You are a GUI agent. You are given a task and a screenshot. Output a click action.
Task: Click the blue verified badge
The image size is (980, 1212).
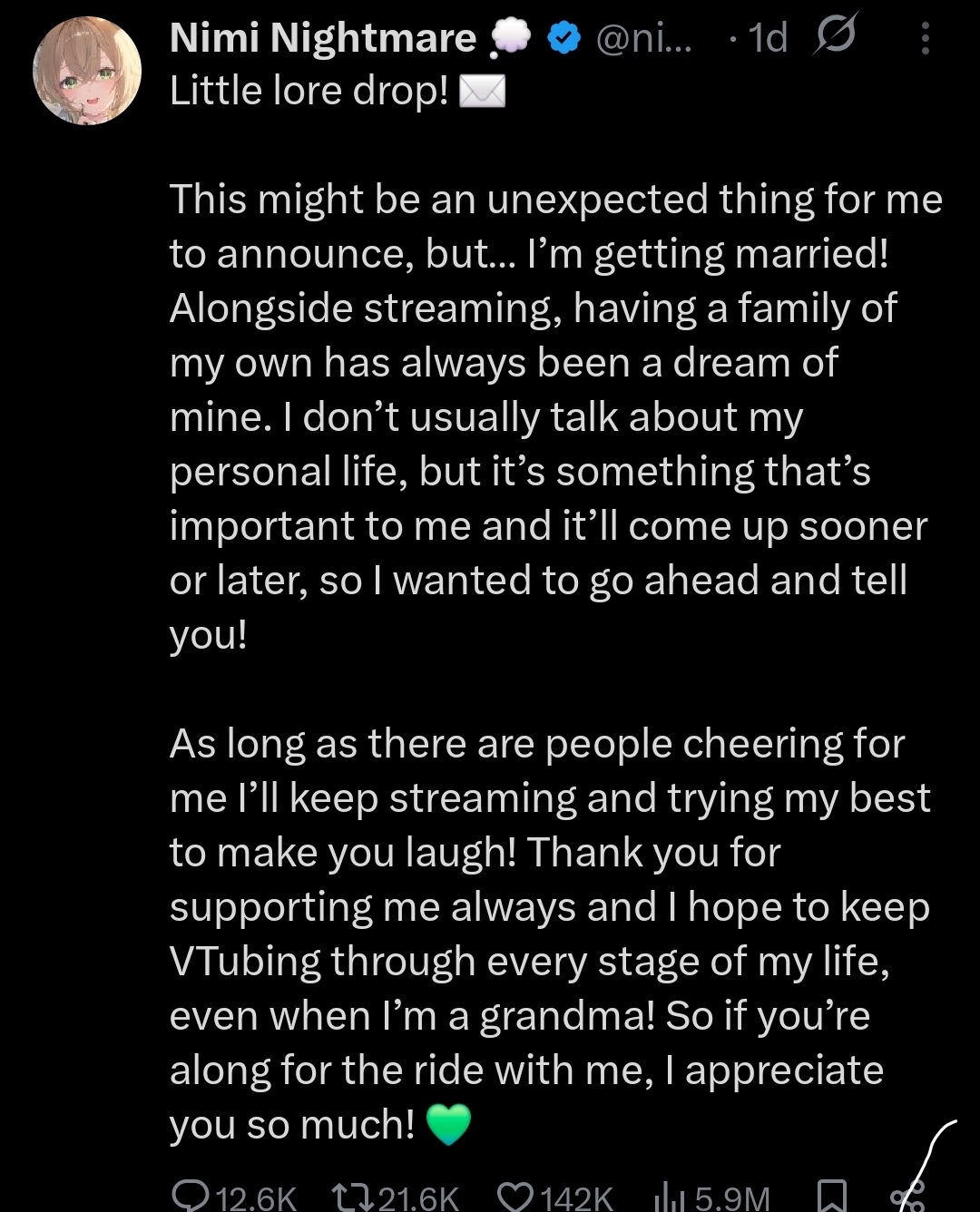click(564, 38)
